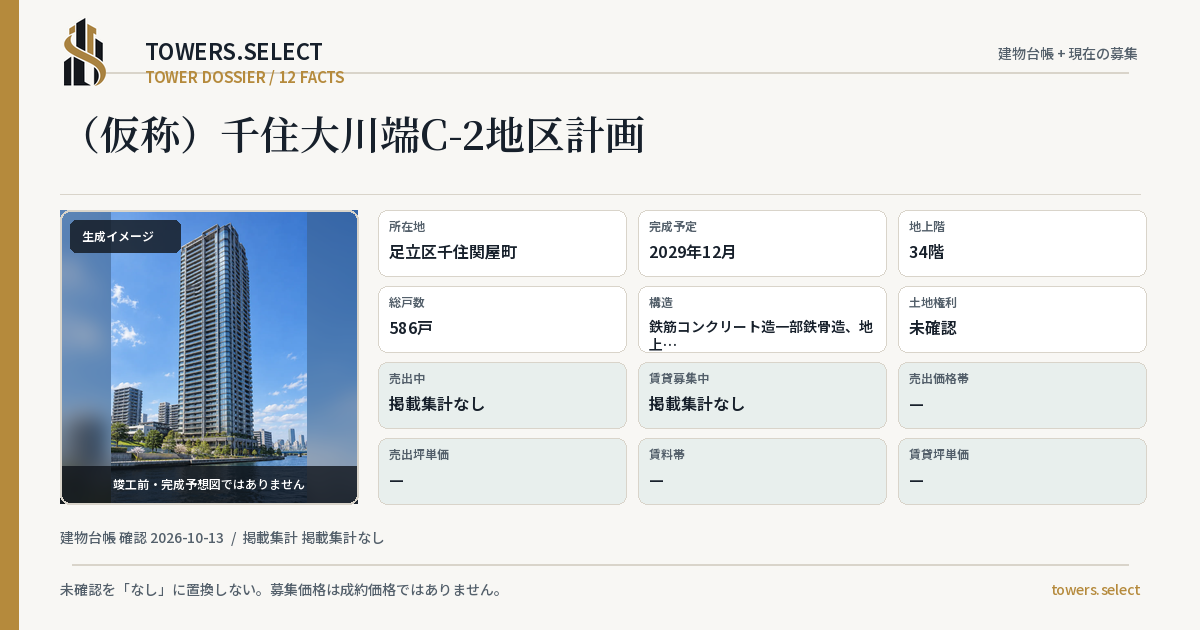The height and width of the screenshot is (630, 1200).
Task: Select the 賃貸坪単価 card
Action: [1022, 471]
